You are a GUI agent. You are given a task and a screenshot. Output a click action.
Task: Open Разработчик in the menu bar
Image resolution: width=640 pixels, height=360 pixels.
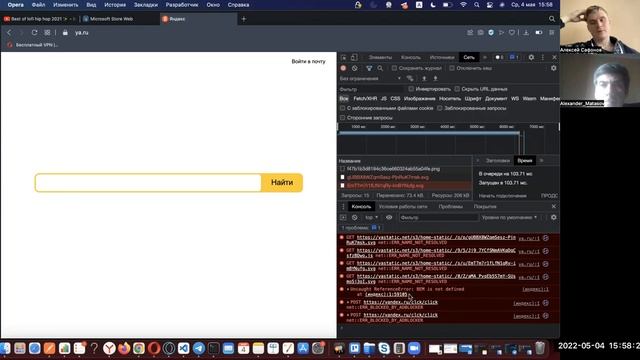tap(182, 5)
